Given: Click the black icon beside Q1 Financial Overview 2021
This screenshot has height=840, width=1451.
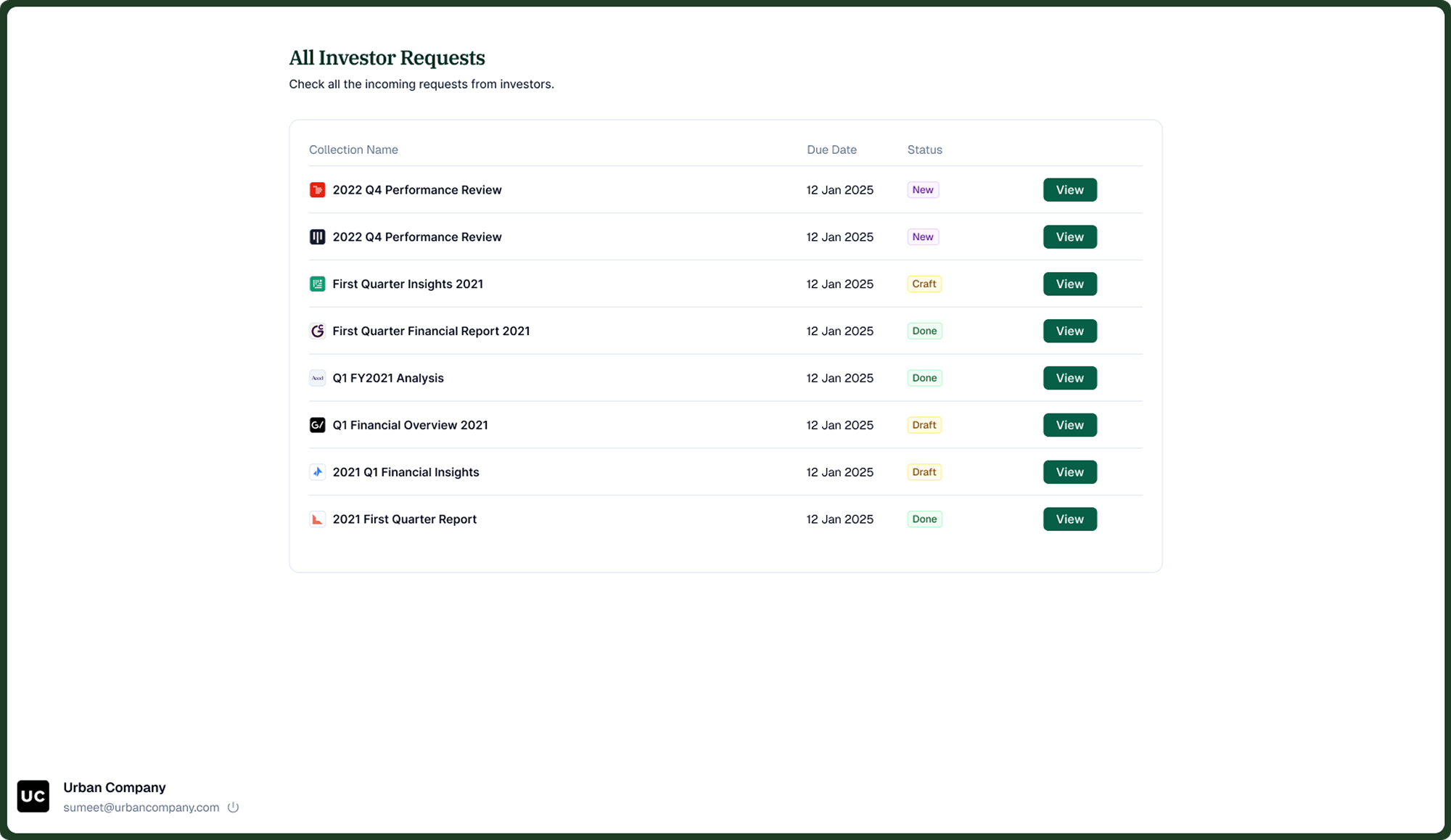Looking at the screenshot, I should [x=317, y=425].
